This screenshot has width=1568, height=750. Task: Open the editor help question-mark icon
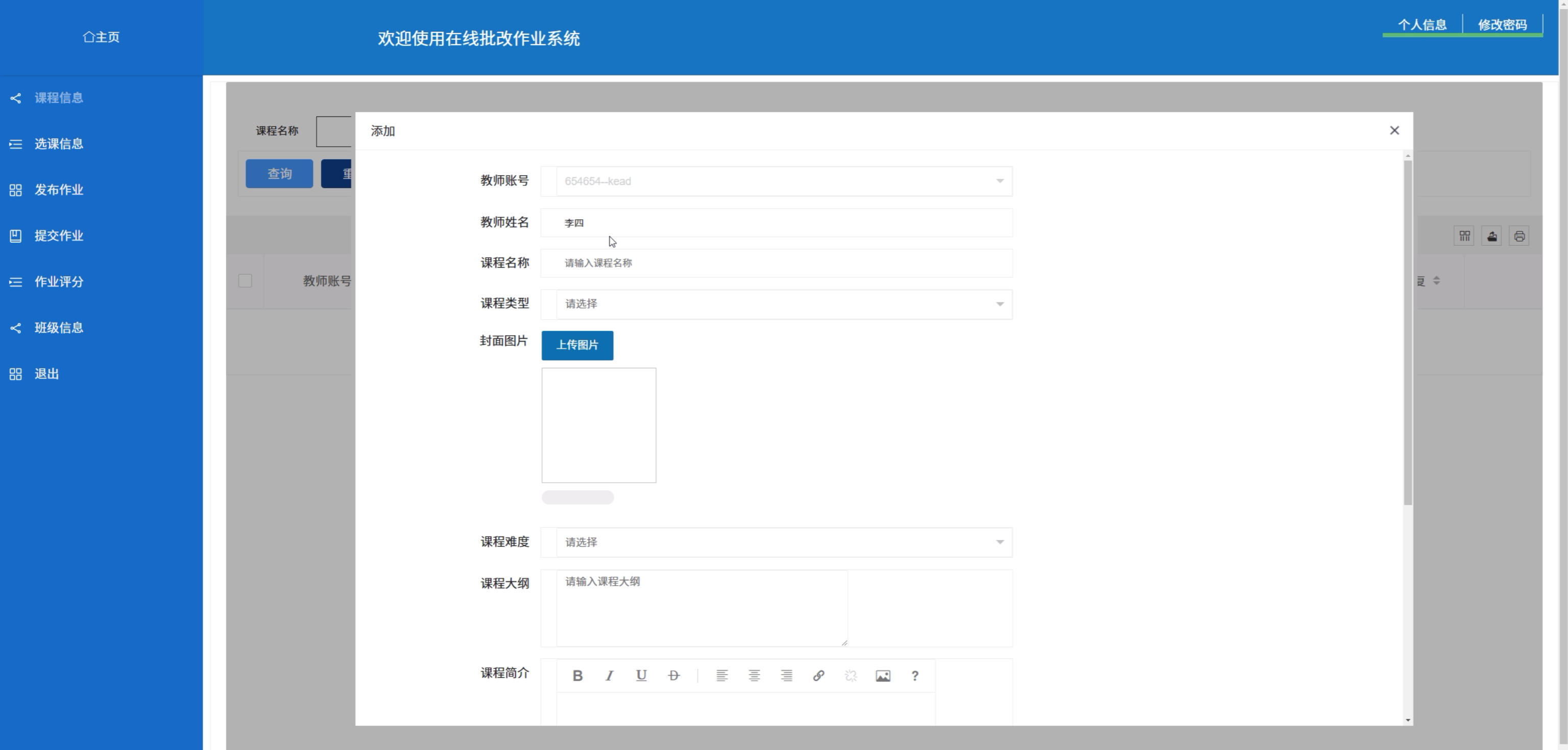[x=915, y=675]
